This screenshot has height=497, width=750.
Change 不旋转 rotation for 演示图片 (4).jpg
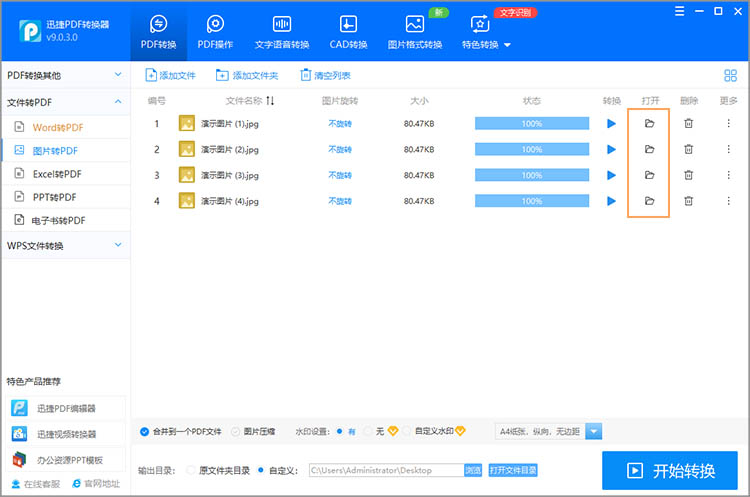[340, 201]
